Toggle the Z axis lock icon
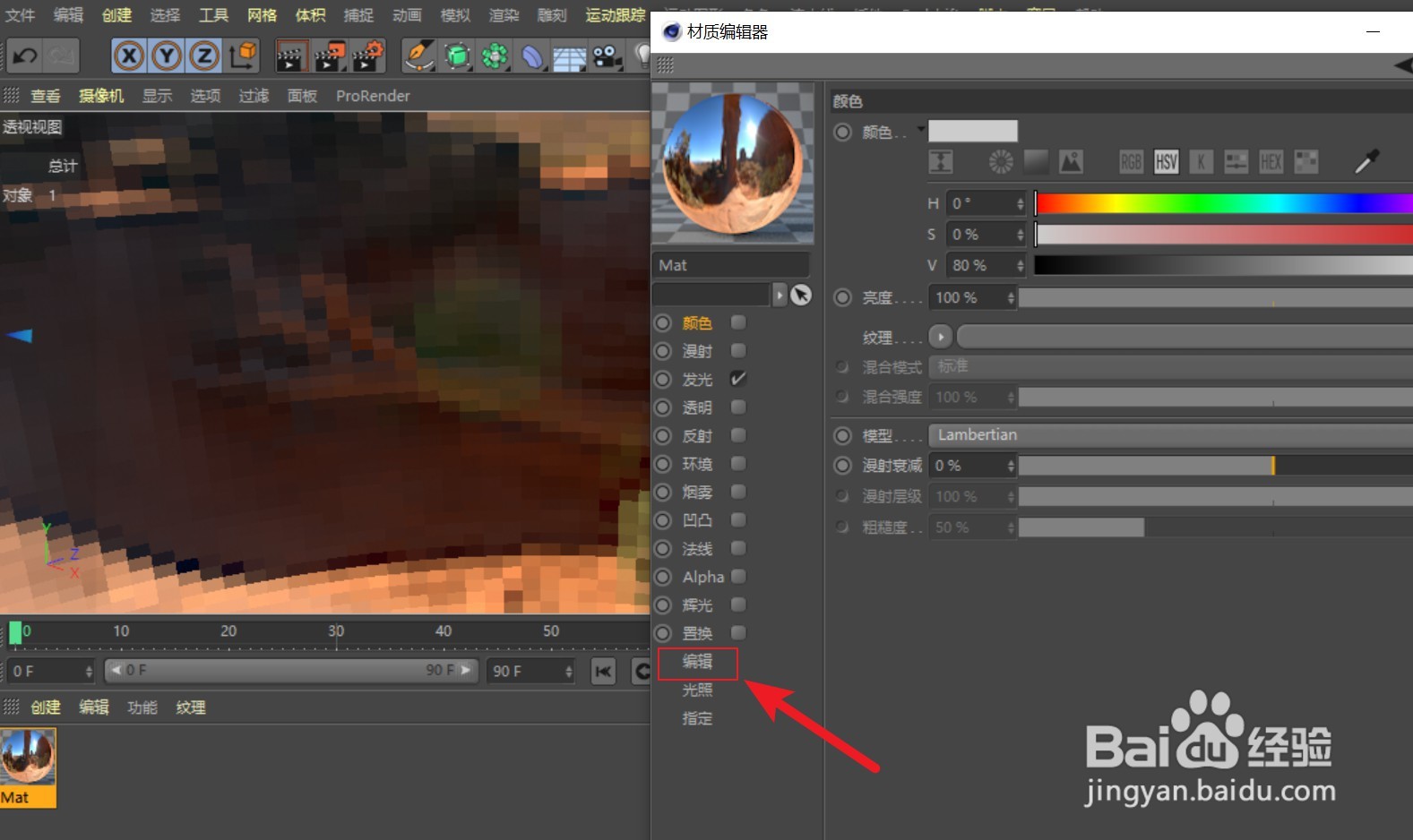The height and width of the screenshot is (840, 1413). click(204, 56)
